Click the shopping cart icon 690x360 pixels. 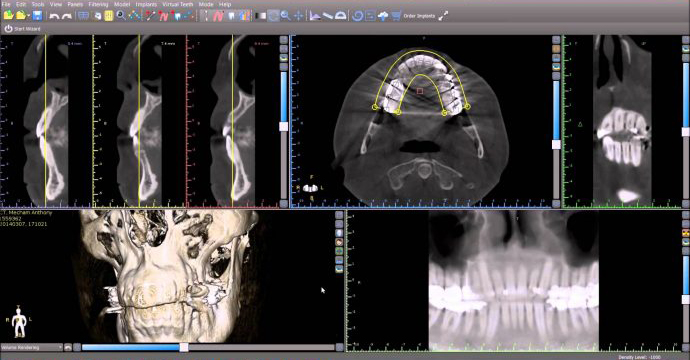(396, 16)
